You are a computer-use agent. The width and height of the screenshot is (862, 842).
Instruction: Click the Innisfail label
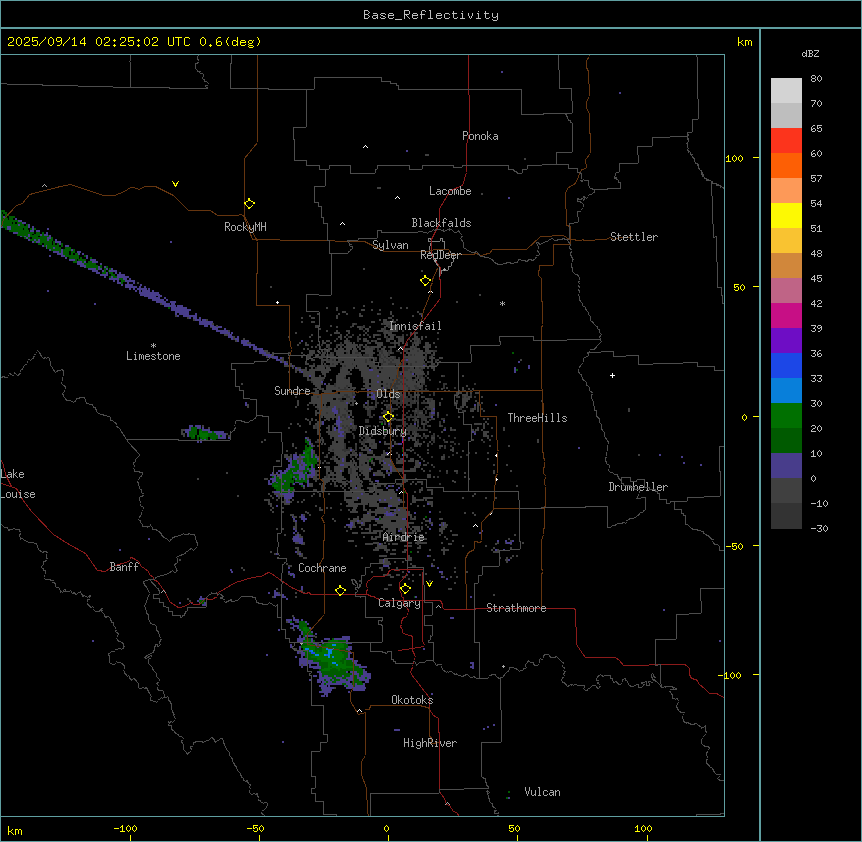[x=415, y=326]
